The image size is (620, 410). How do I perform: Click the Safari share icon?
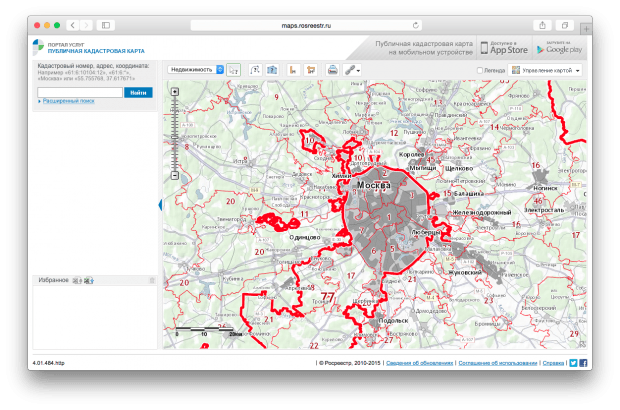pyautogui.click(x=541, y=24)
